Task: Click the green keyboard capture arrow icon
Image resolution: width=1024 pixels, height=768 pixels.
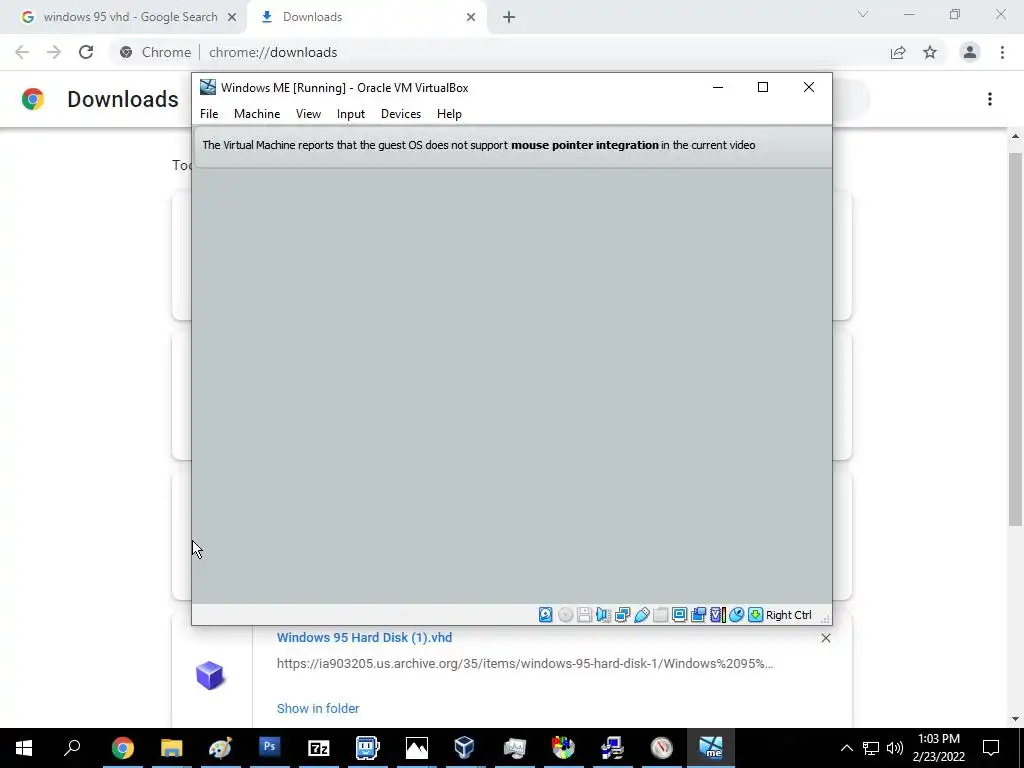Action: pyautogui.click(x=755, y=615)
